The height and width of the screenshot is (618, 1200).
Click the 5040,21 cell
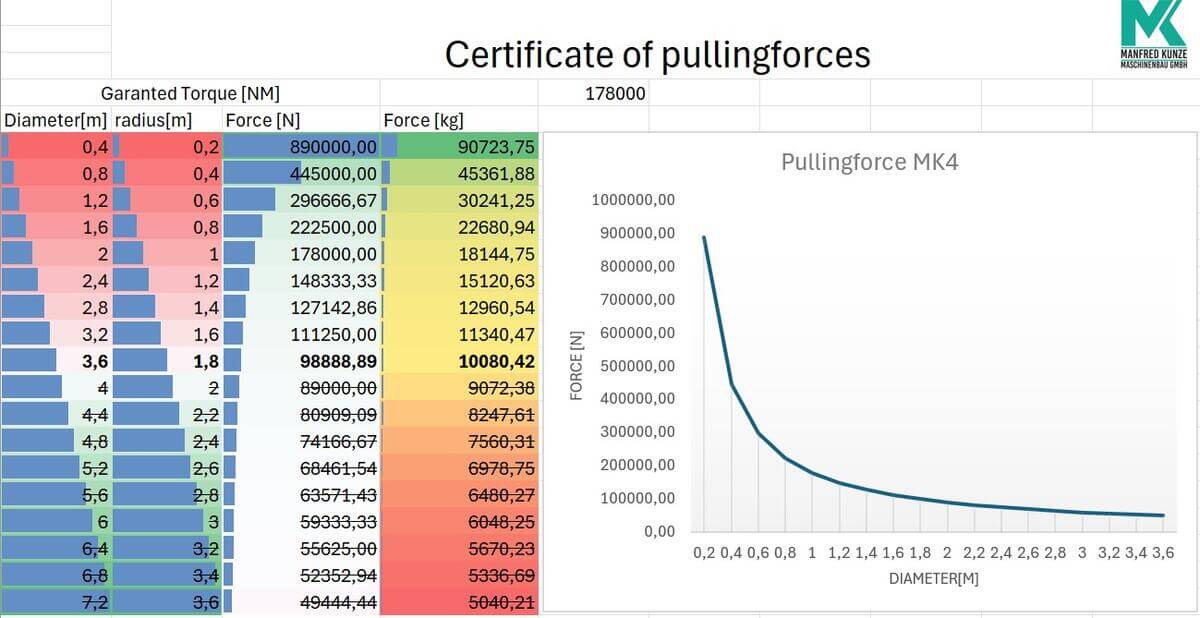459,601
